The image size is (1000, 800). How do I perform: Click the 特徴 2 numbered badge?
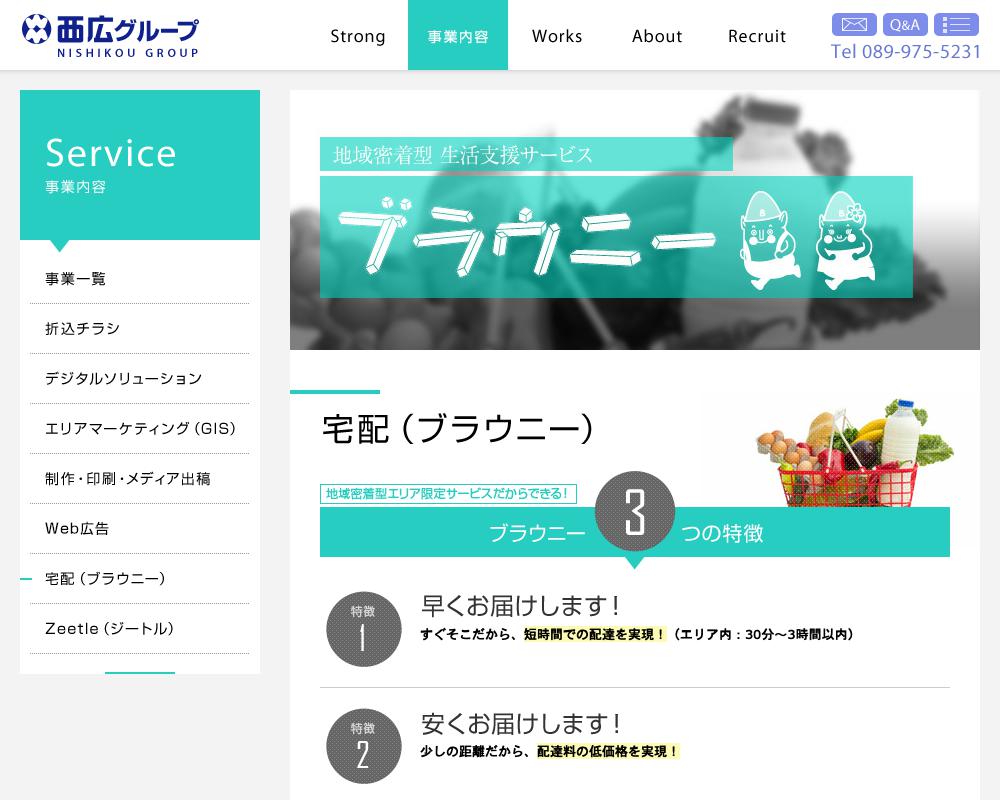tap(364, 746)
